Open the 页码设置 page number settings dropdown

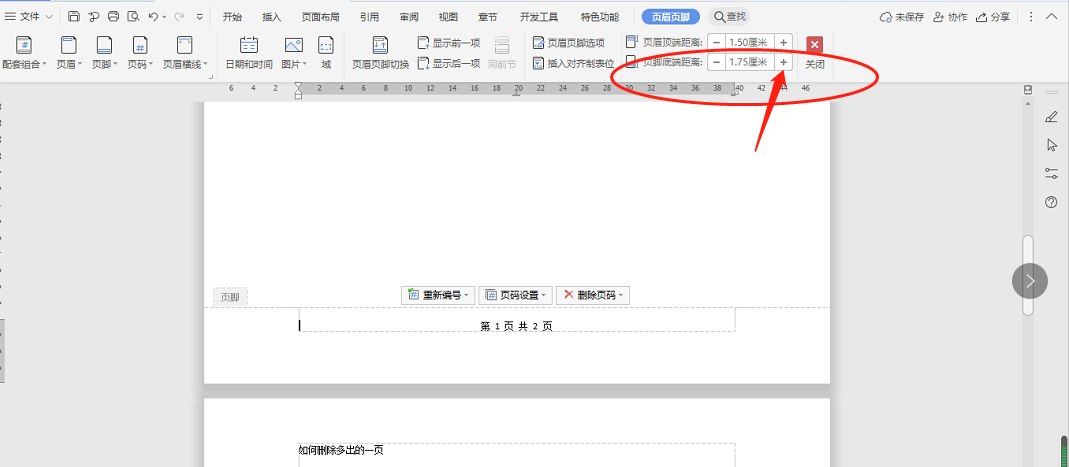tap(515, 295)
